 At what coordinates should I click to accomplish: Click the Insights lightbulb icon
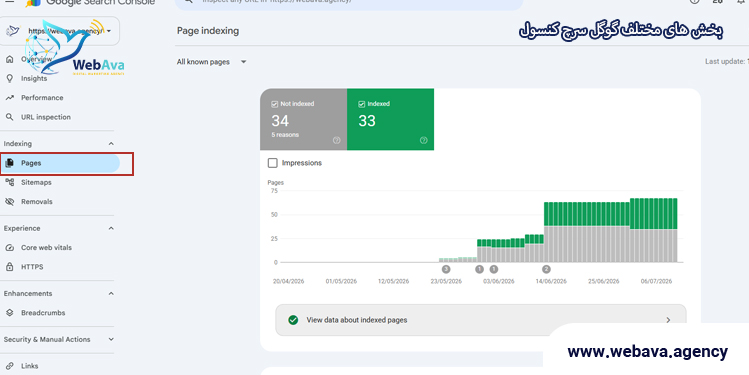[x=10, y=78]
